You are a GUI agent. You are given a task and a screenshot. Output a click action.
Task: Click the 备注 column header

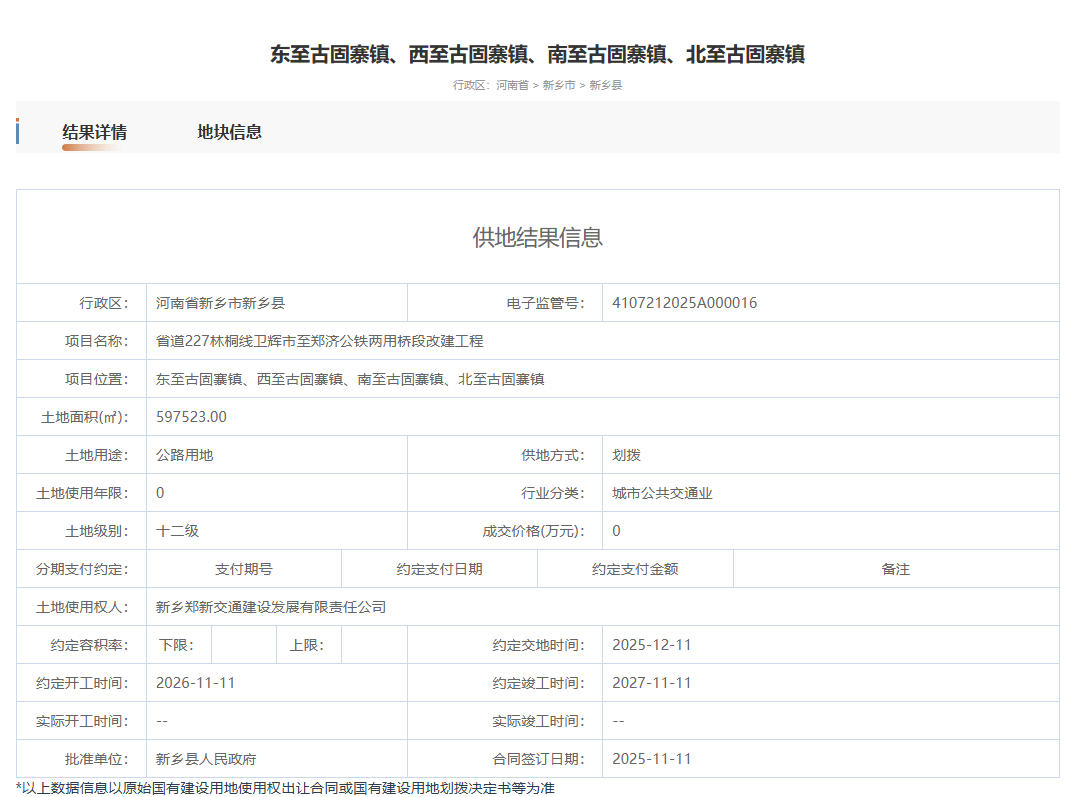point(895,569)
